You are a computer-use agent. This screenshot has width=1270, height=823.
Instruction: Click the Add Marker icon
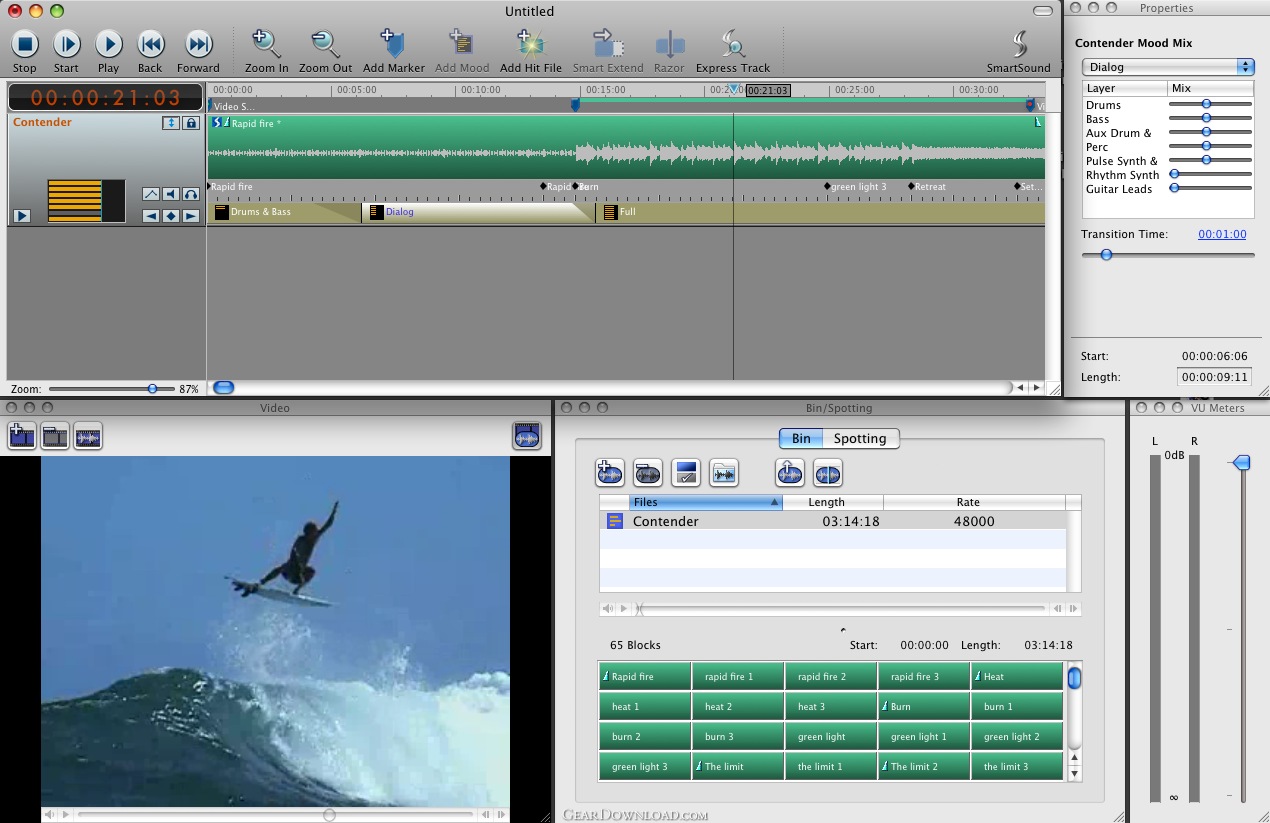[392, 44]
